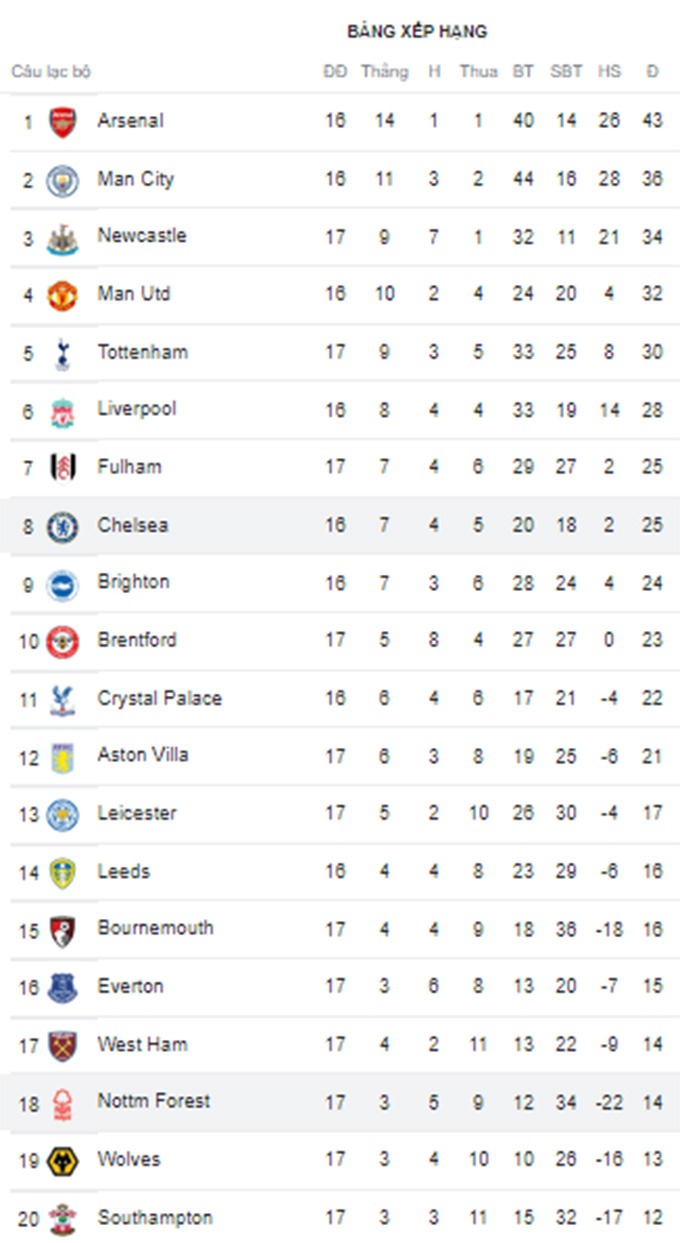The height and width of the screenshot is (1243, 680).
Task: Click the Man City club crest
Action: (x=63, y=180)
